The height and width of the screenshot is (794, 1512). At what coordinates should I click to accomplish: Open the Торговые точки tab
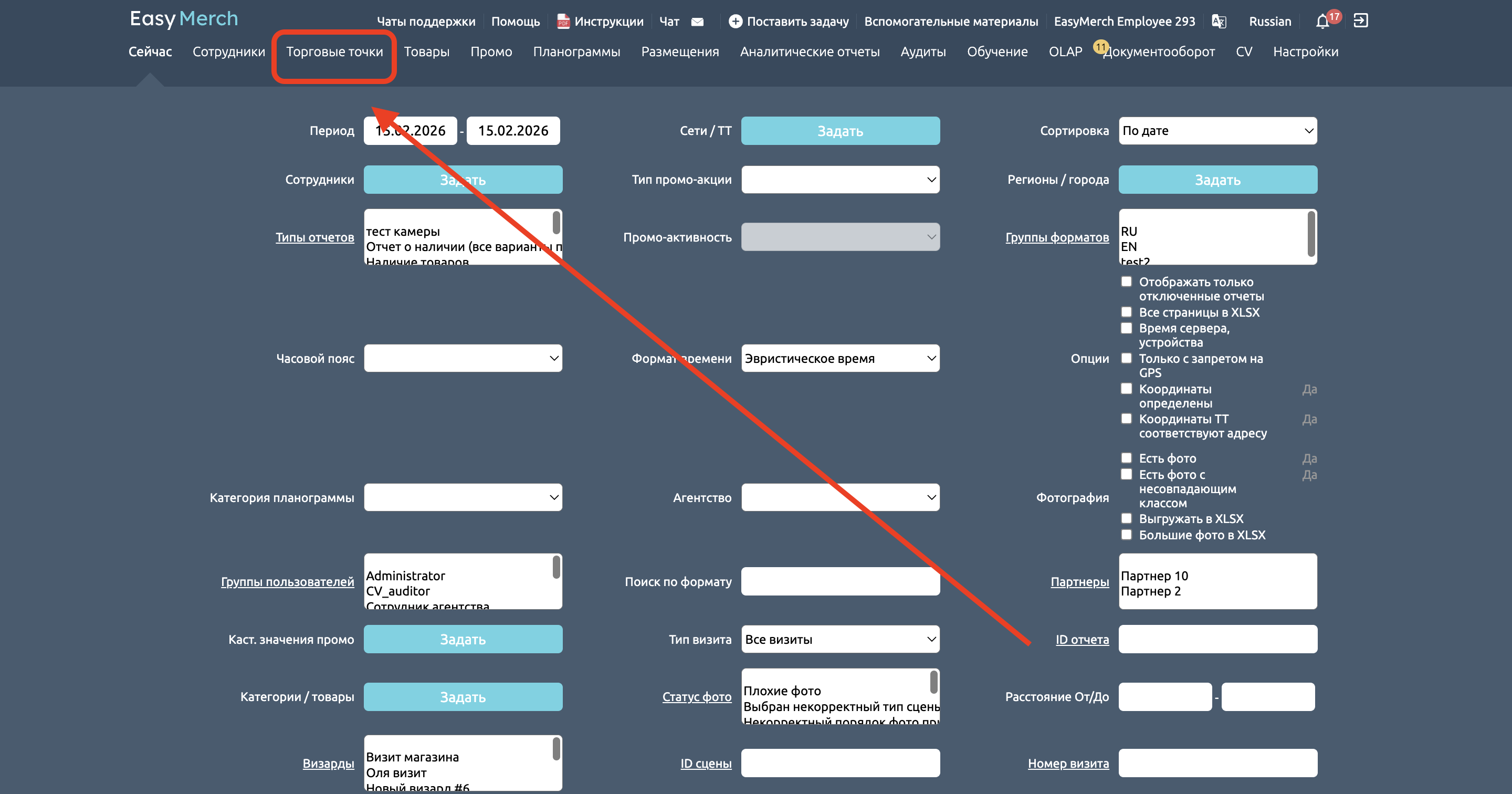334,51
